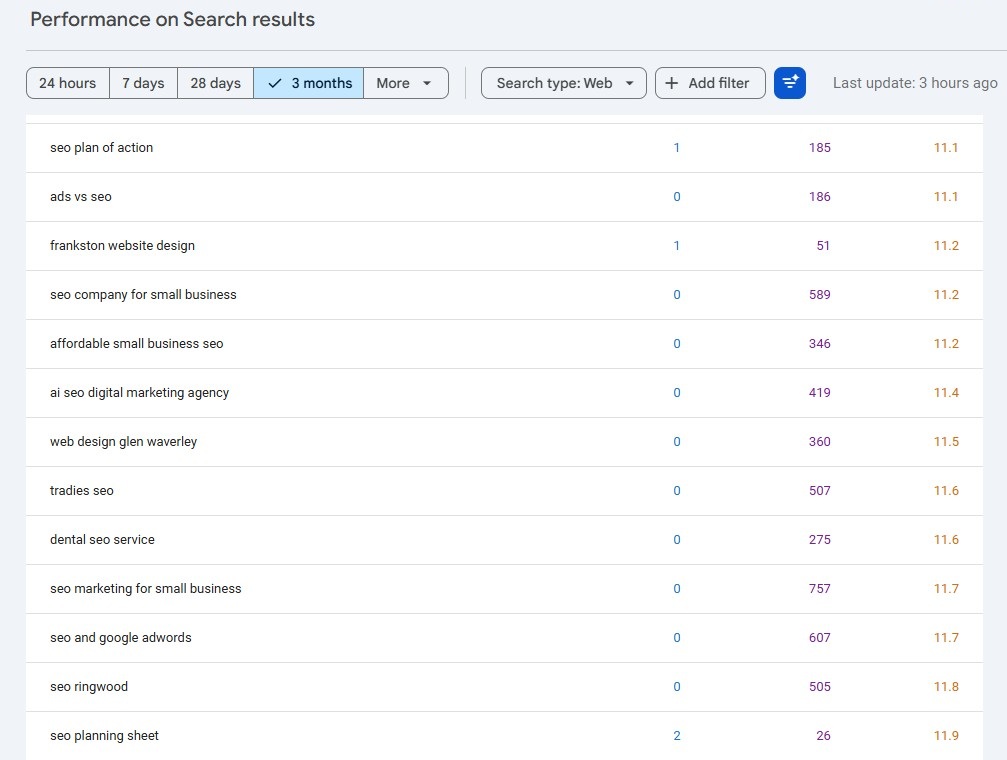Click position 11.5 for web design glen waverley
The image size is (1007, 760).
point(946,441)
